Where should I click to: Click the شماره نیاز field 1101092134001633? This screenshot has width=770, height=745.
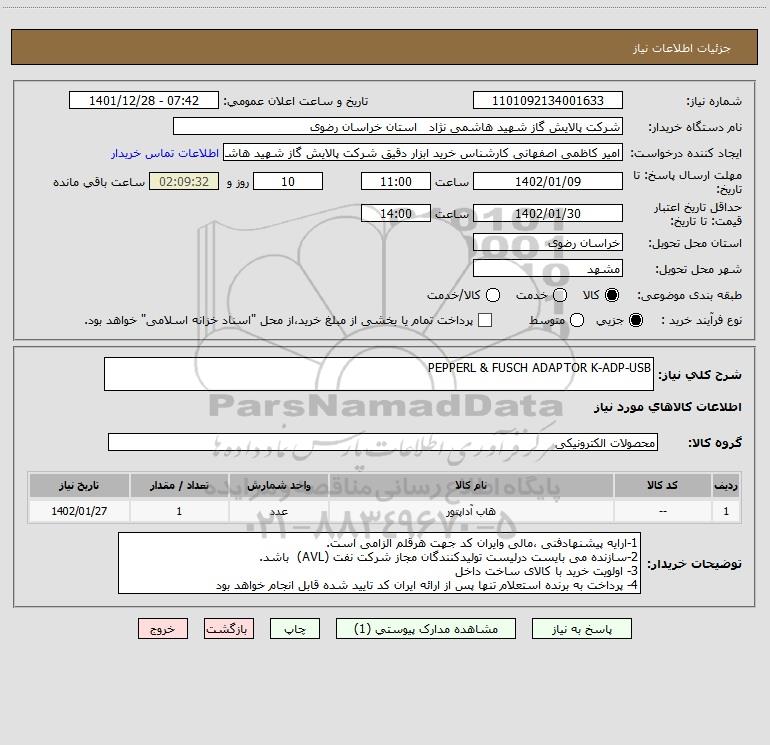(x=548, y=101)
